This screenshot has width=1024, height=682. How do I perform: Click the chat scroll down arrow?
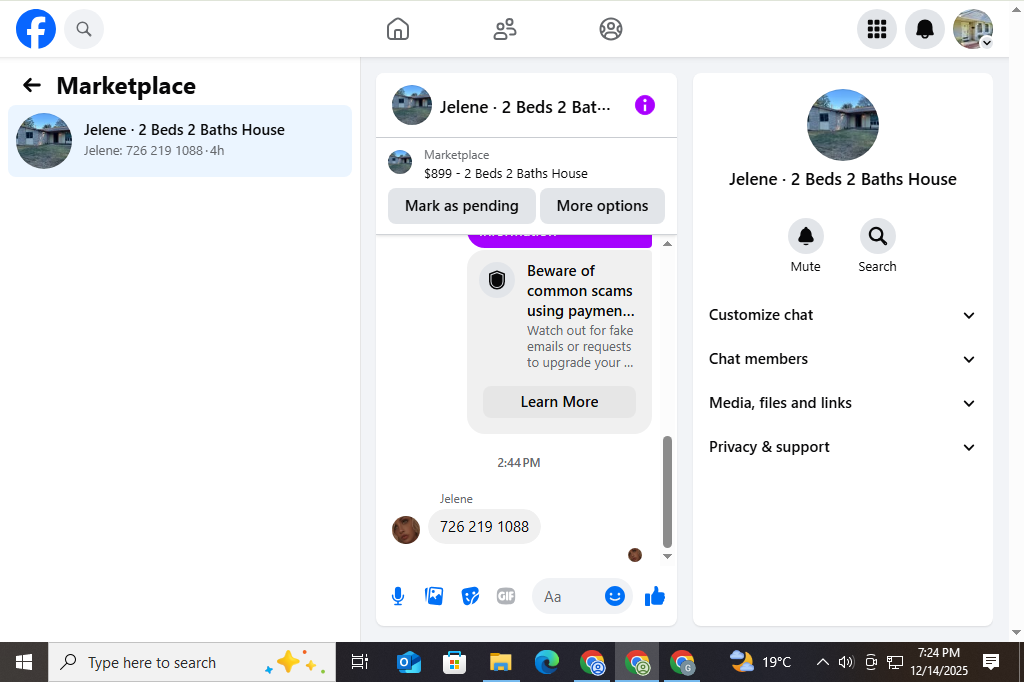pyautogui.click(x=667, y=557)
